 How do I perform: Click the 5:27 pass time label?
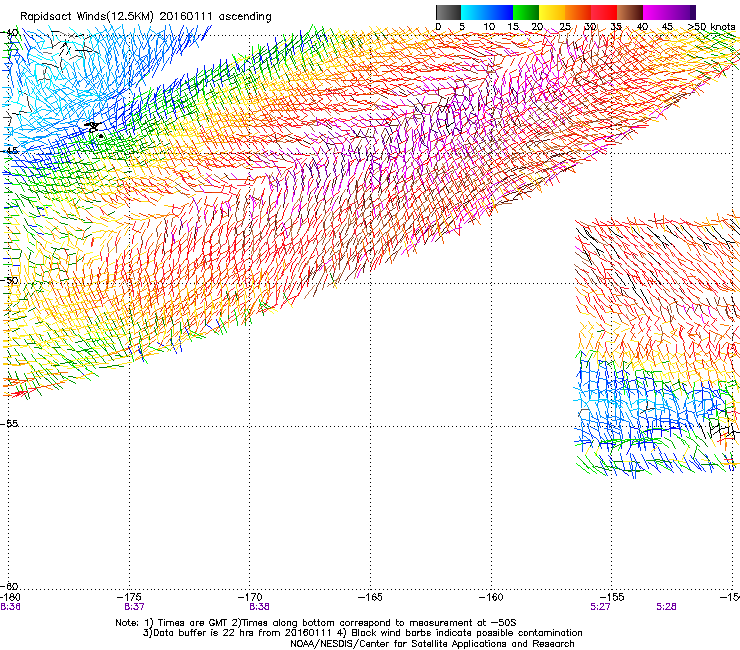(x=600, y=607)
